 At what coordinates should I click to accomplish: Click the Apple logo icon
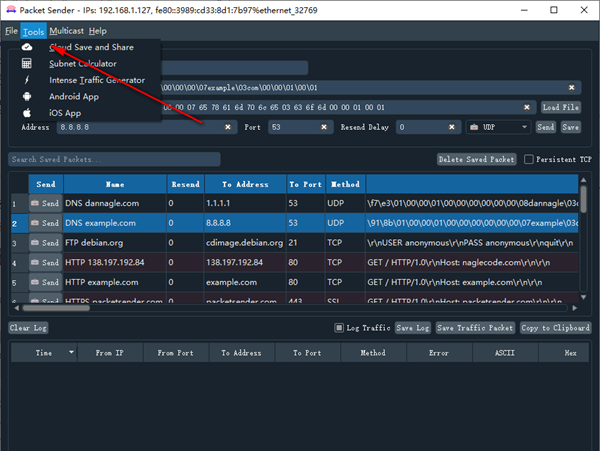click(x=27, y=113)
